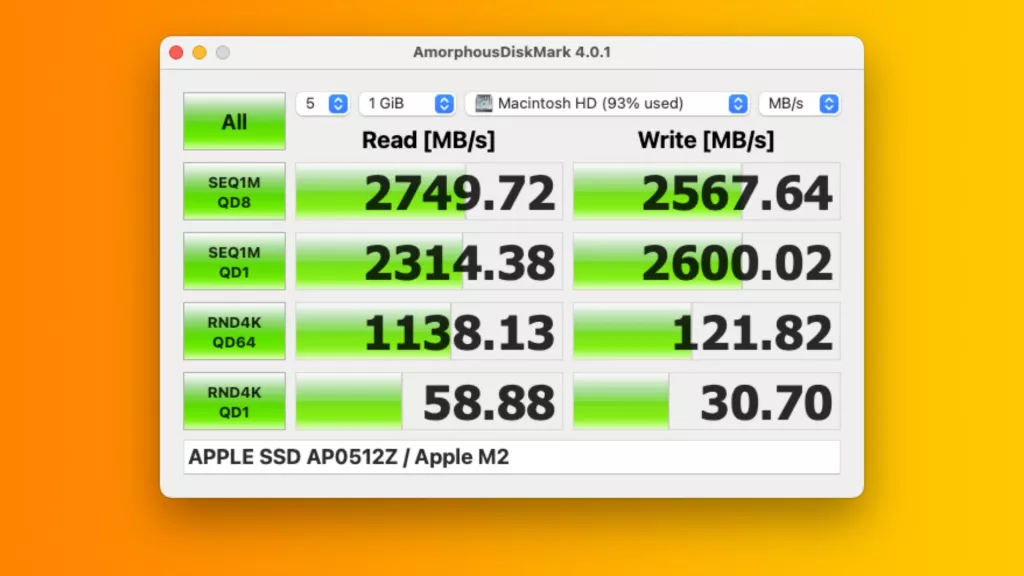Click the APPLE SSD AP0512Z label text
Screen dimensions: 1024x576
pyautogui.click(x=291, y=457)
